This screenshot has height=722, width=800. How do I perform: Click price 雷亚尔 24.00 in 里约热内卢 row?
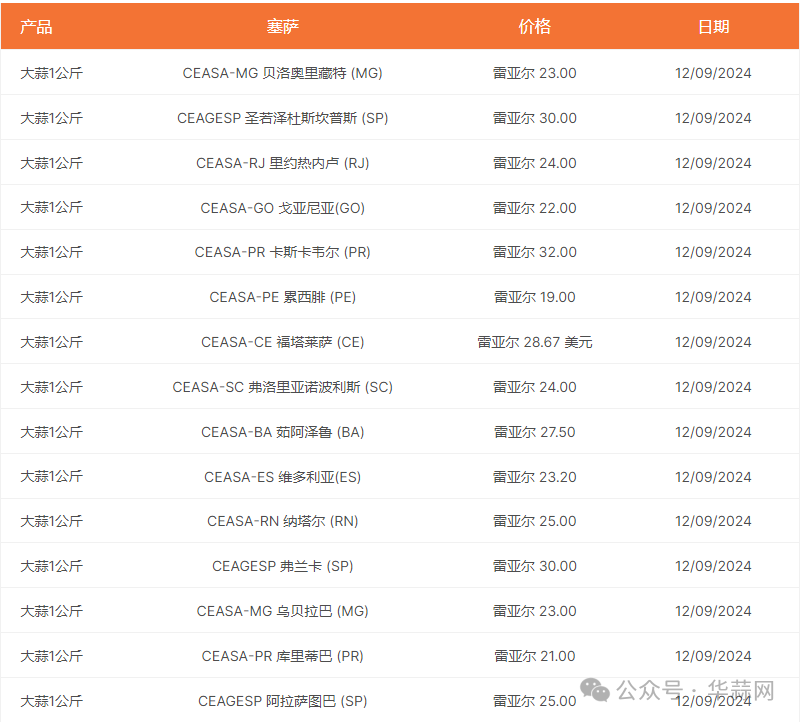coord(535,163)
